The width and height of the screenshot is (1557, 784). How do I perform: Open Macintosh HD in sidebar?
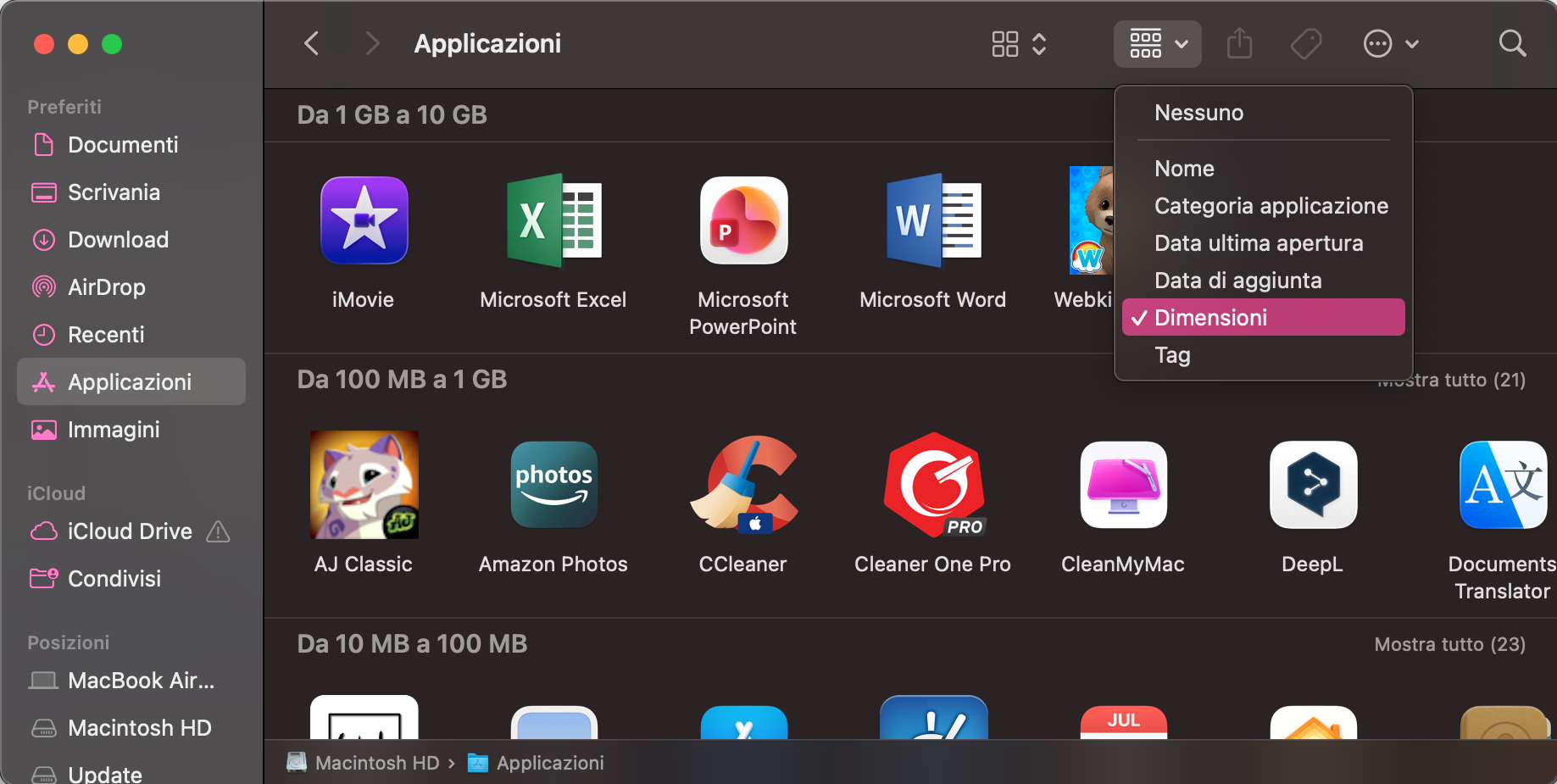(131, 728)
